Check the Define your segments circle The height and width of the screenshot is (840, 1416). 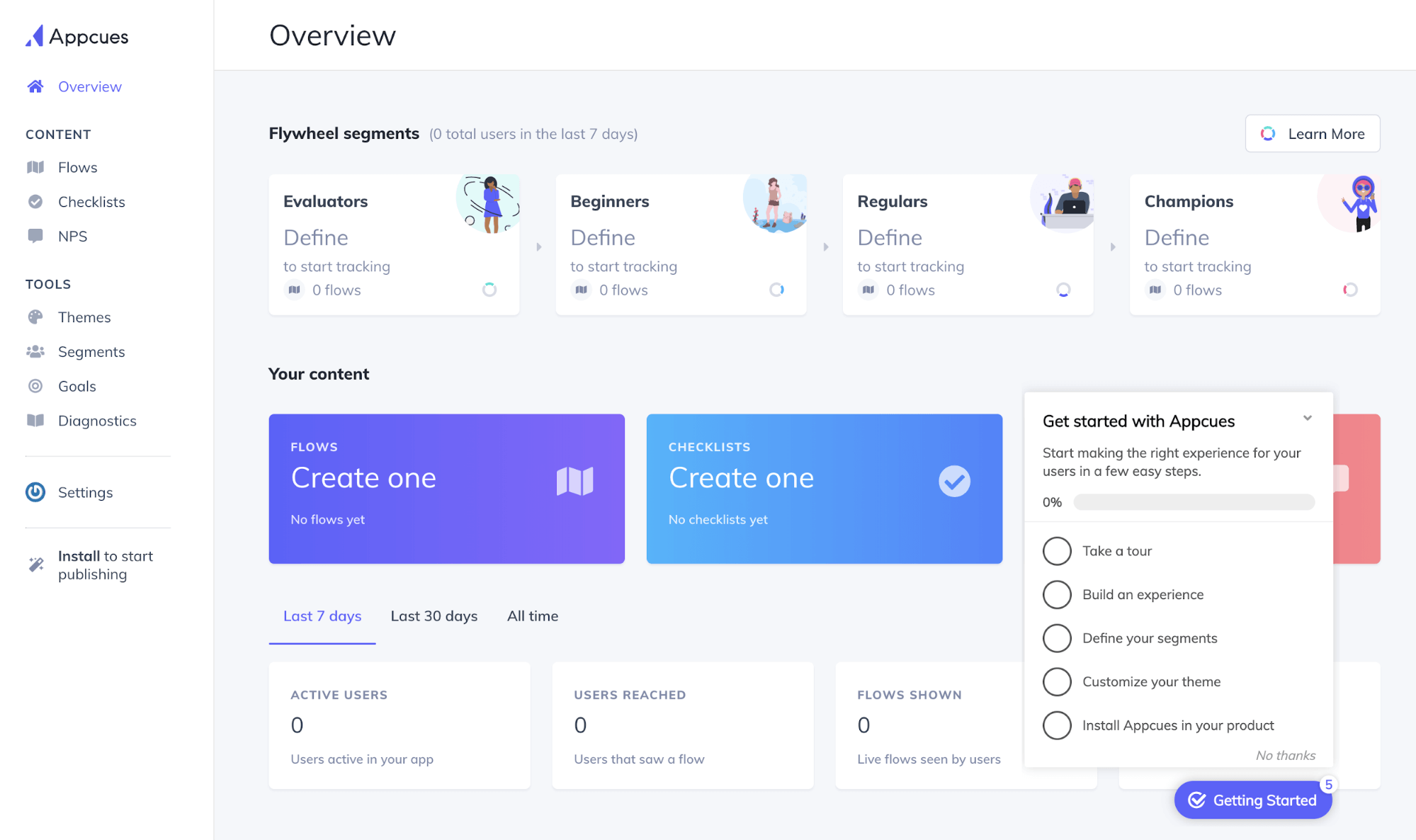click(x=1057, y=638)
